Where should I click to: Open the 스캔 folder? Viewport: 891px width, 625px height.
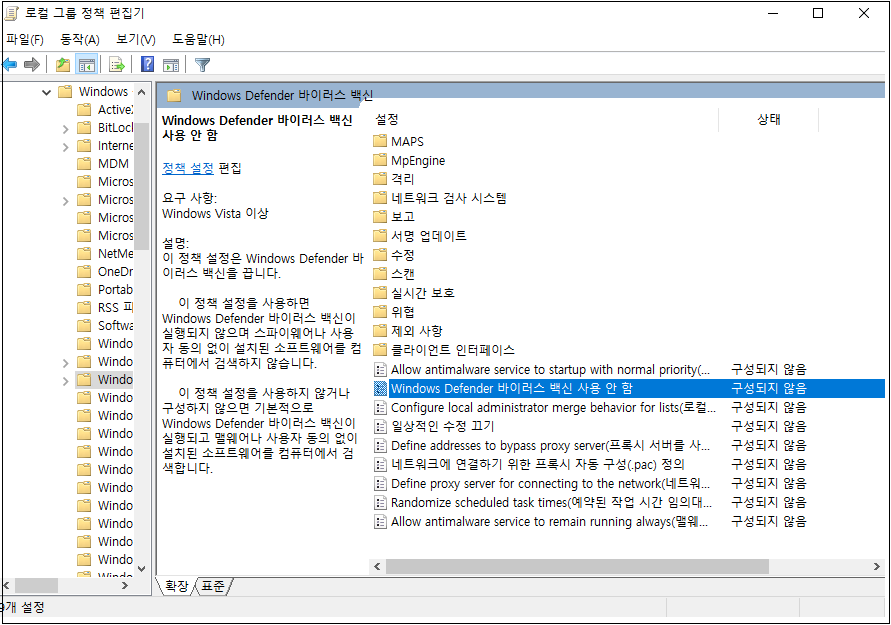pos(394,274)
